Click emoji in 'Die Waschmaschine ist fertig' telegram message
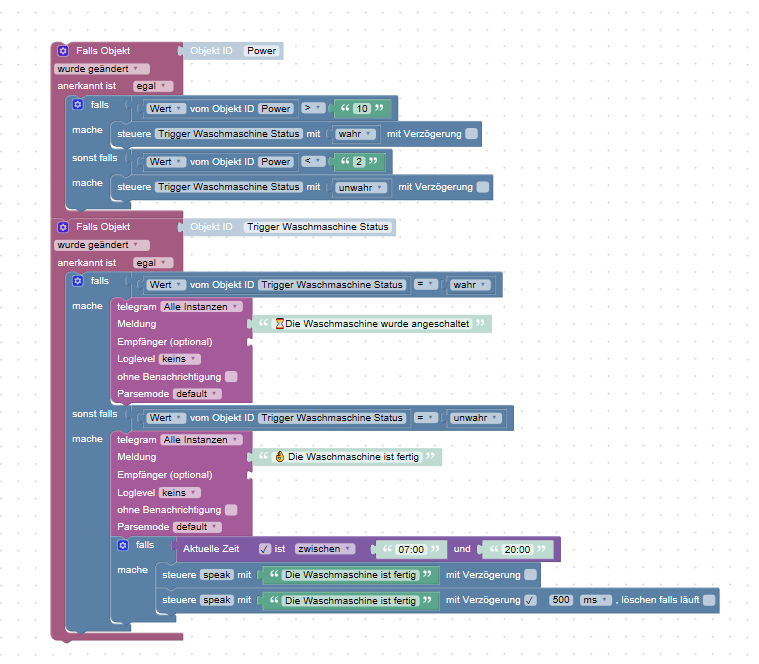Screen dimensions: 759x664 click(x=279, y=457)
